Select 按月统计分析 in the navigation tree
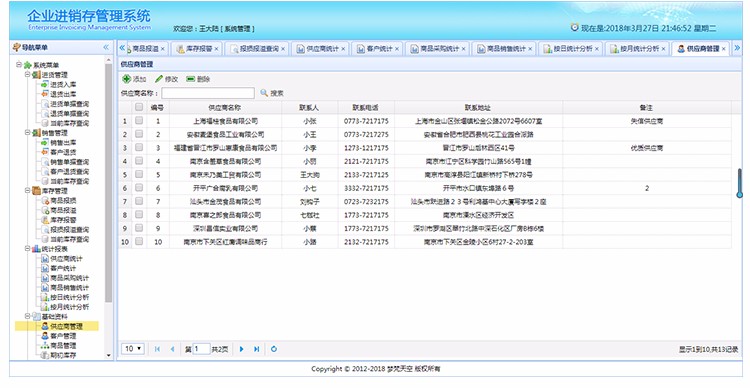The width and height of the screenshot is (750, 388). point(69,307)
